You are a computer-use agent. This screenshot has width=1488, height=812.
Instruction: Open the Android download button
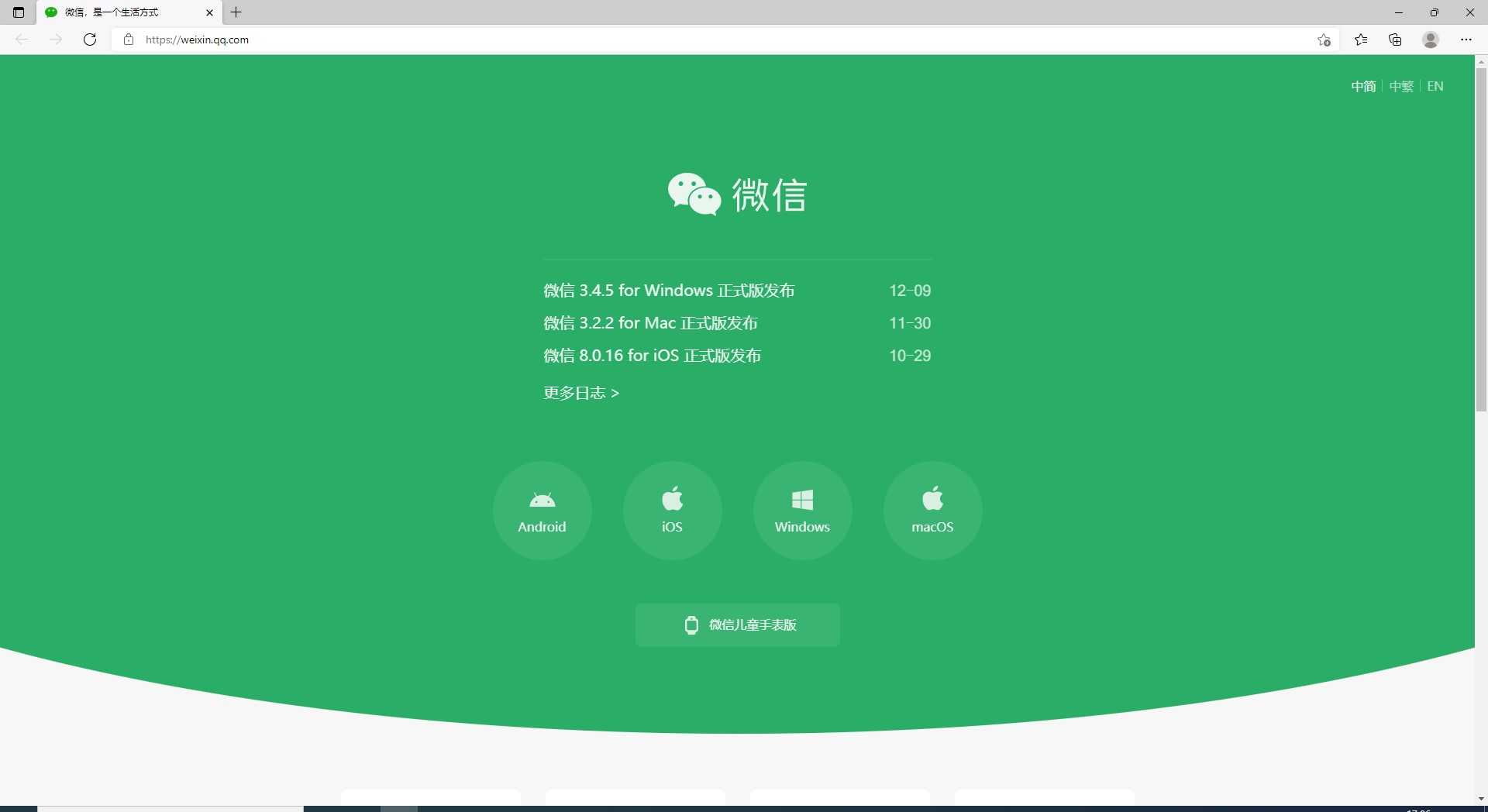pos(542,511)
